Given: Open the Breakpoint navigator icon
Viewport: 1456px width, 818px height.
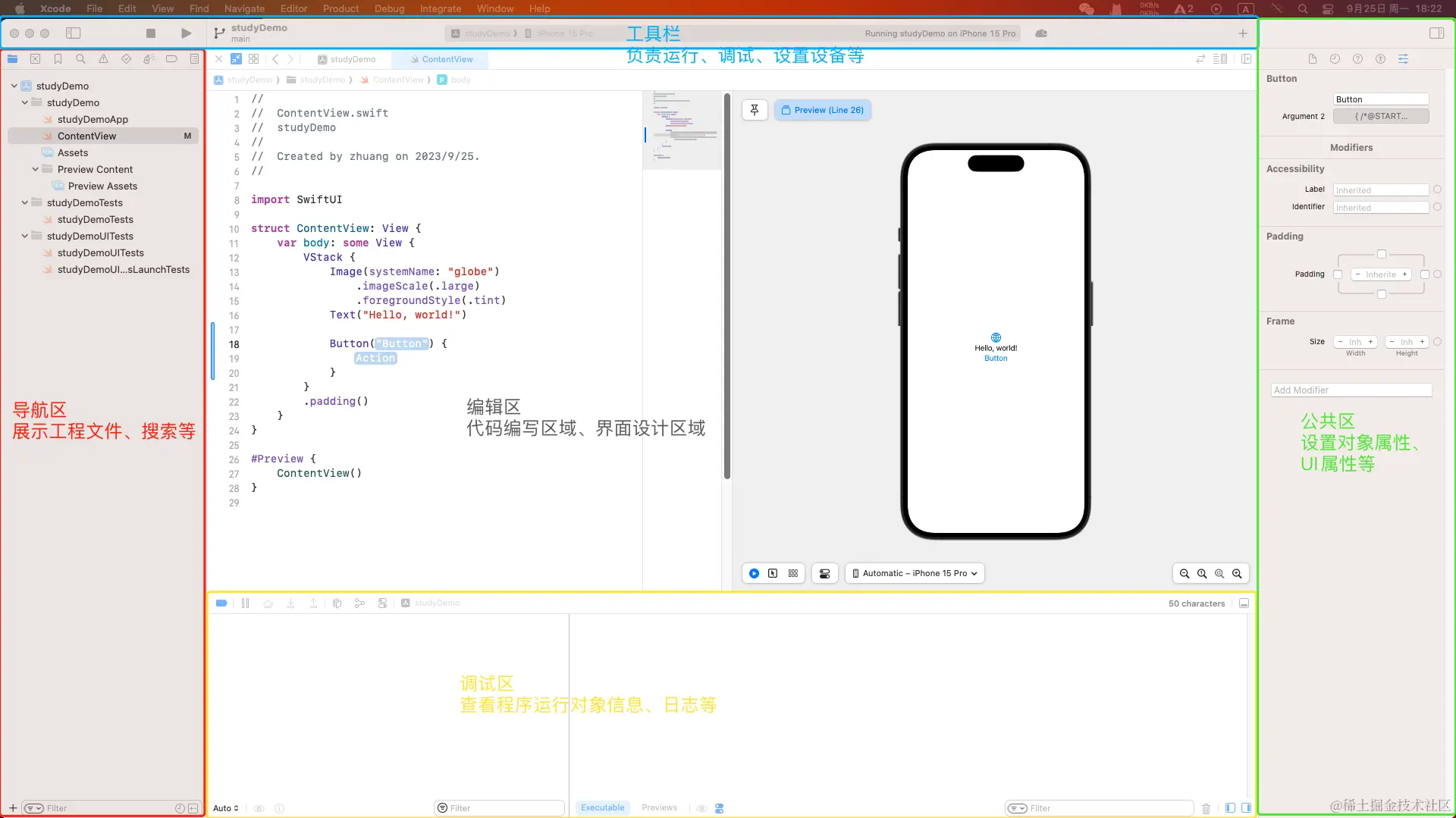Looking at the screenshot, I should (x=171, y=59).
